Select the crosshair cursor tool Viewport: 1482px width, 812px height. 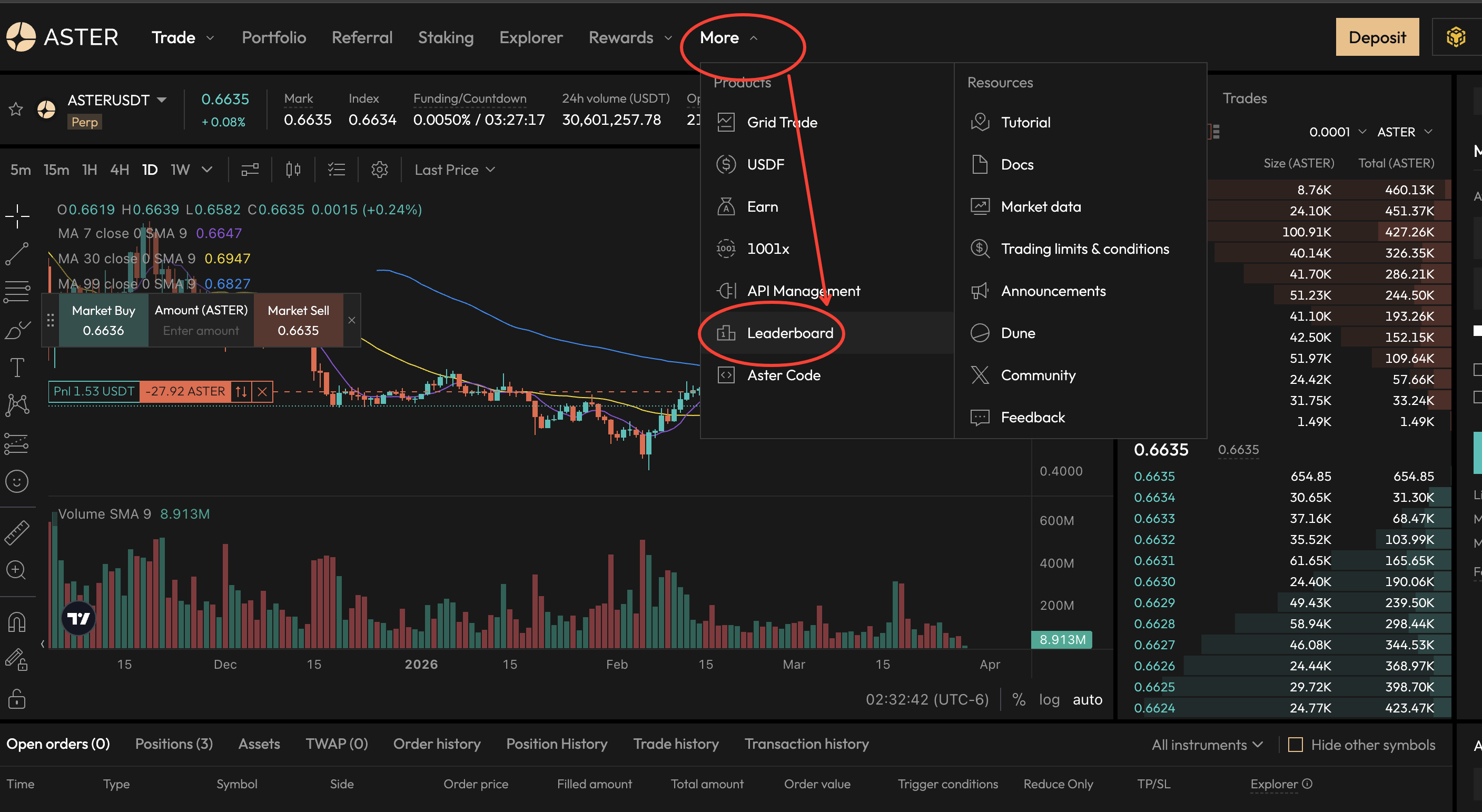tap(17, 216)
